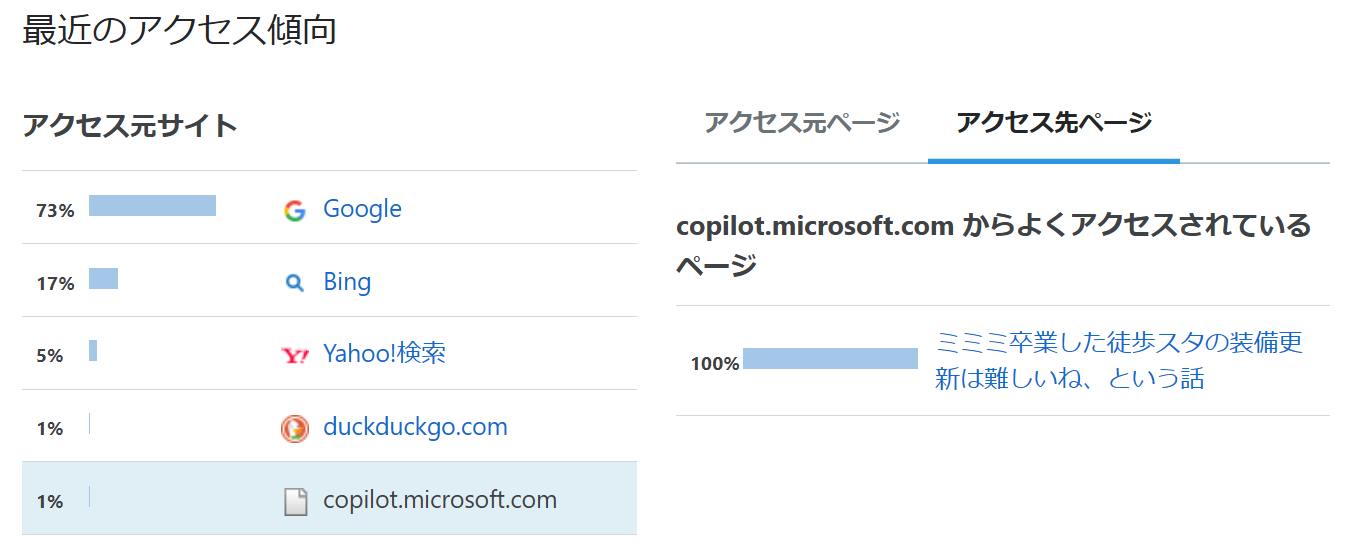Open the Yahoo!検索 referrer link
This screenshot has height=551, width=1352.
coord(384,354)
